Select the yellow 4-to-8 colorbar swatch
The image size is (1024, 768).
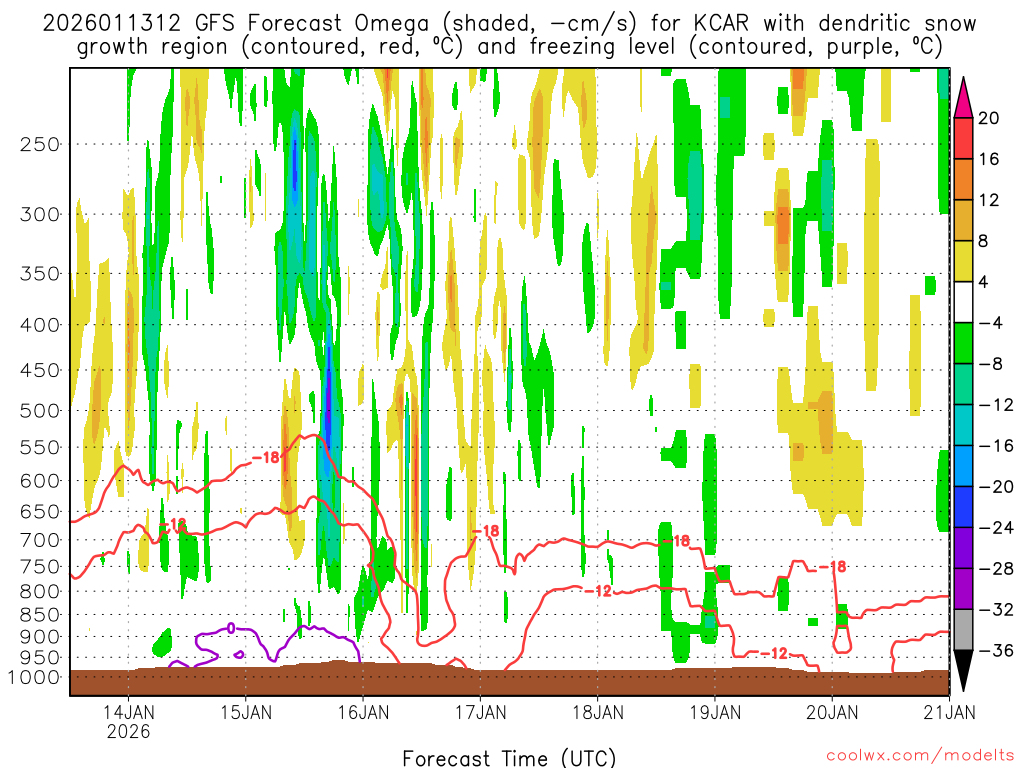[963, 261]
